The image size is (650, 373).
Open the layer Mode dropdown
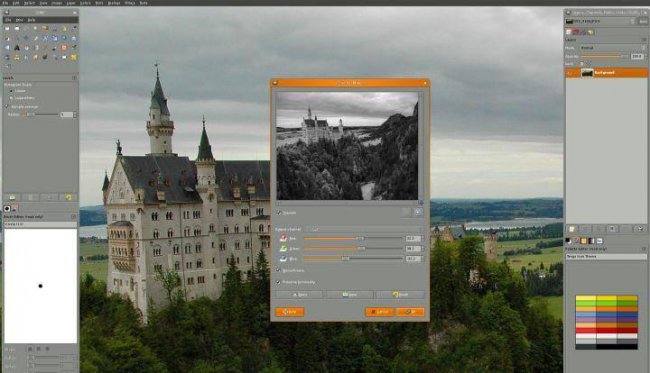(613, 48)
